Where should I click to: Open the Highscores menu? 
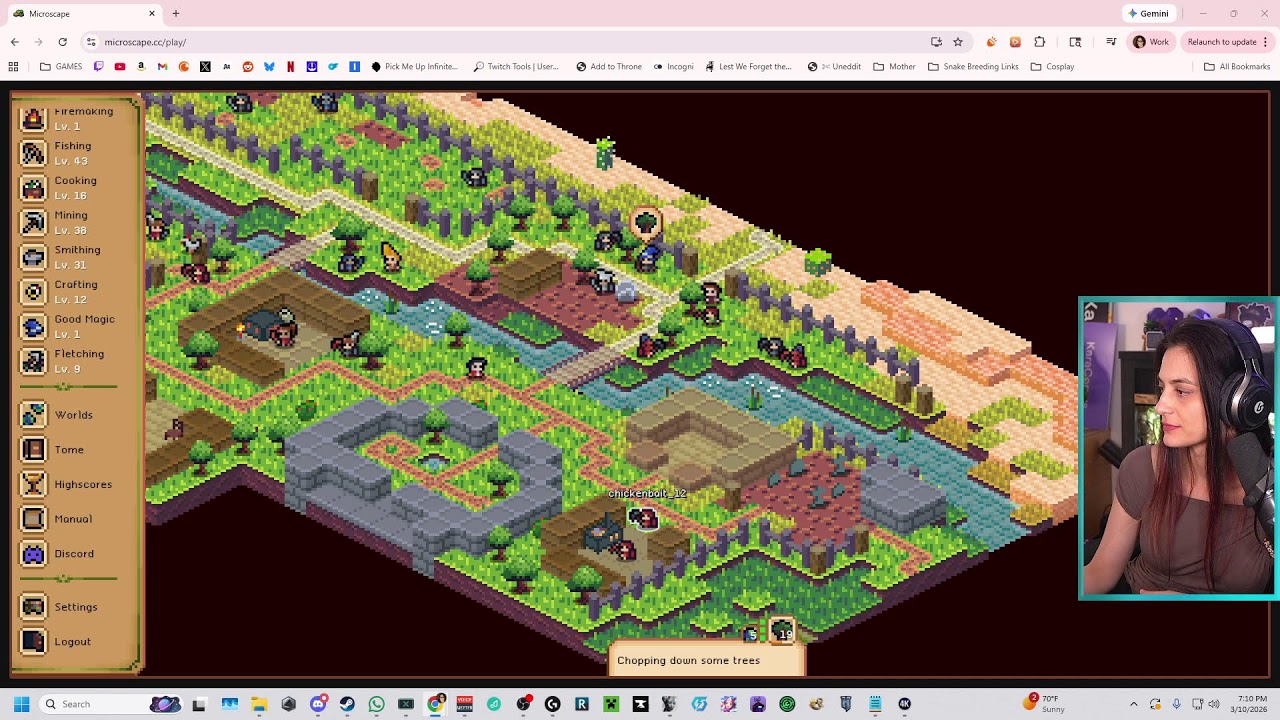point(67,484)
